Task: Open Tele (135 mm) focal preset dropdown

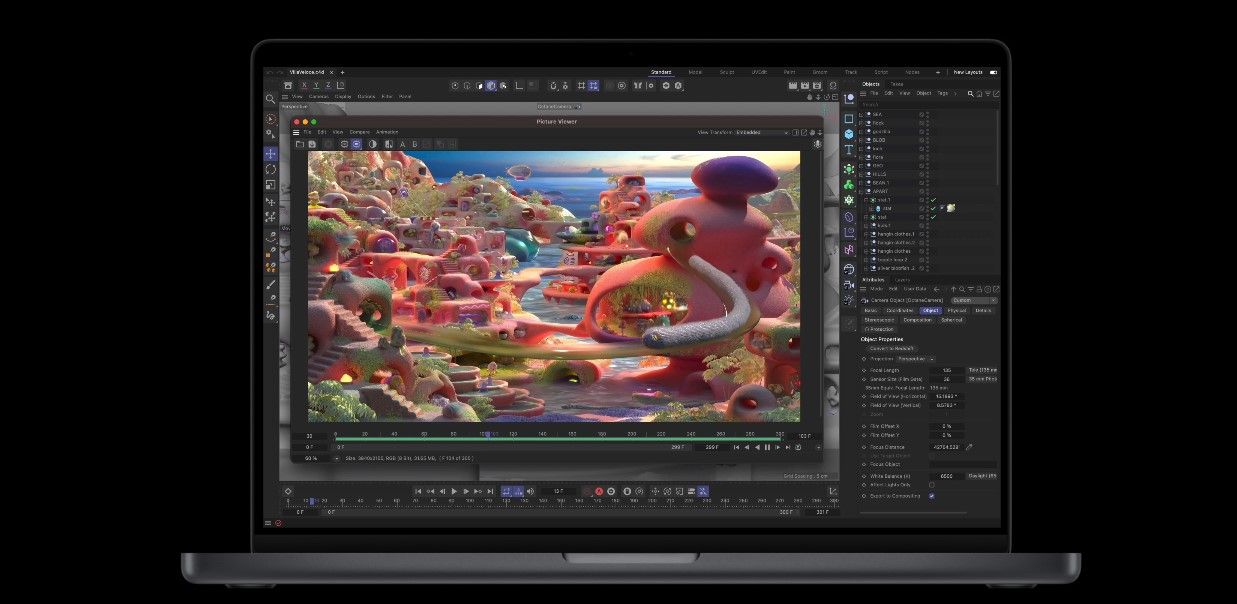Action: (982, 370)
